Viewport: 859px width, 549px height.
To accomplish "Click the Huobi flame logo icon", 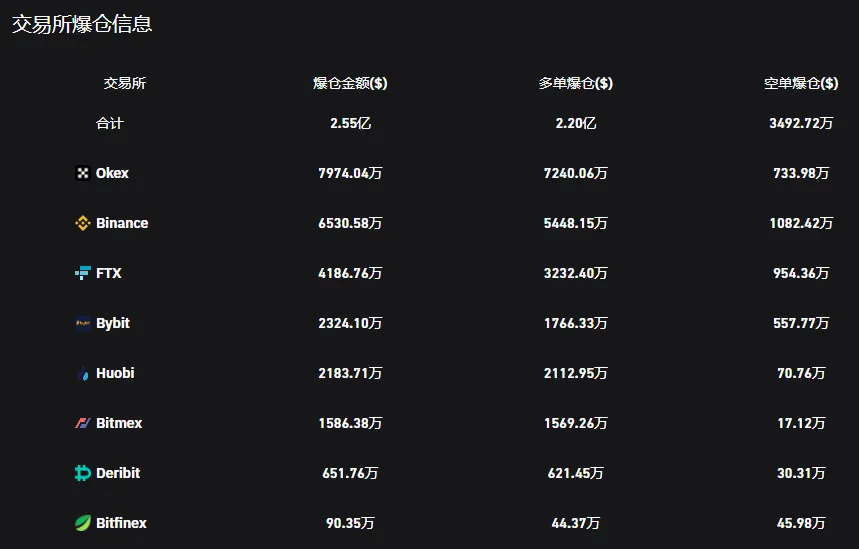I will click(83, 373).
